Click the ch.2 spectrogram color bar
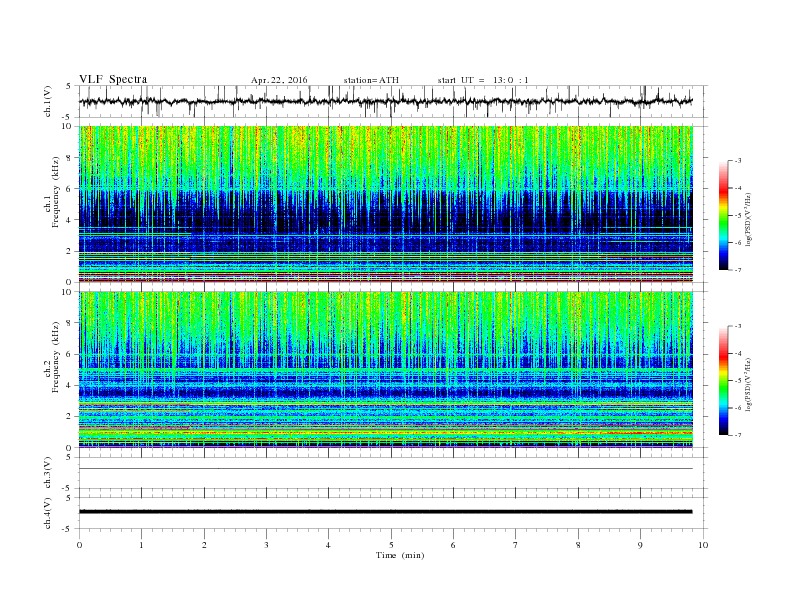 723,381
